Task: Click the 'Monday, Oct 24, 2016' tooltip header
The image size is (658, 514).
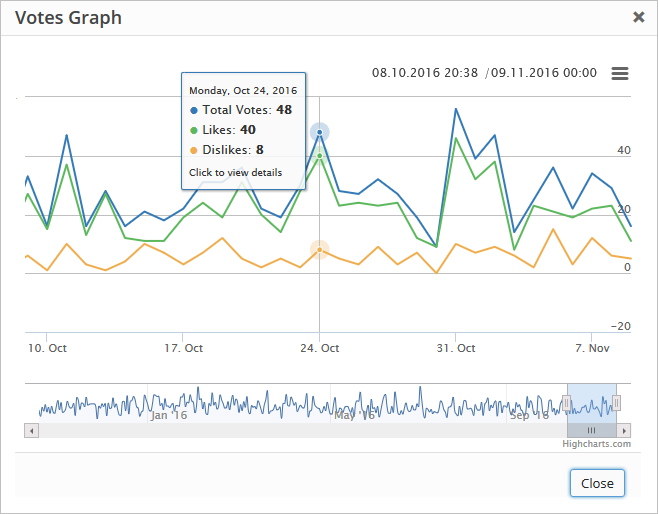Action: click(243, 91)
